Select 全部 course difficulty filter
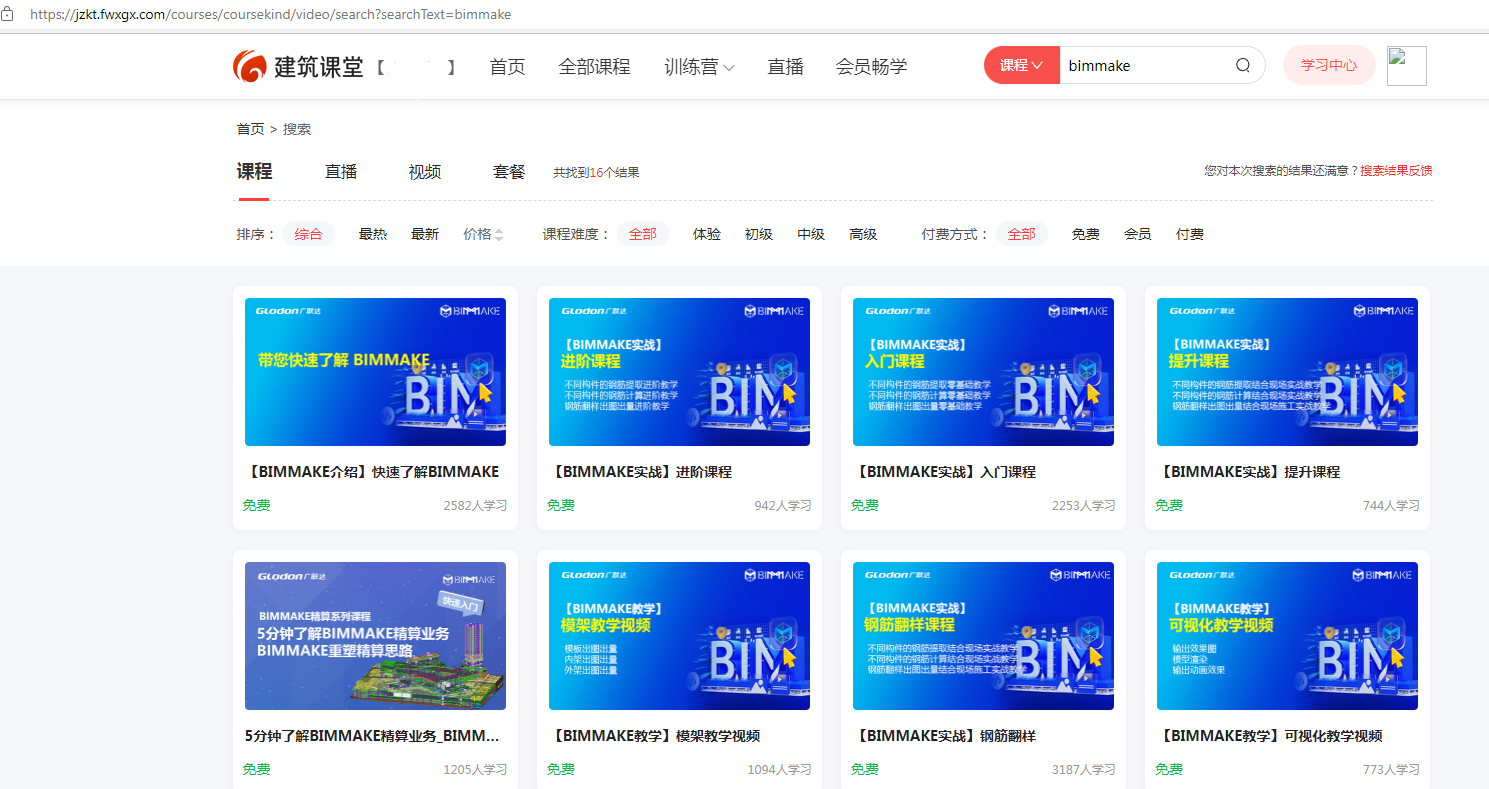This screenshot has width=1489, height=789. 642,234
